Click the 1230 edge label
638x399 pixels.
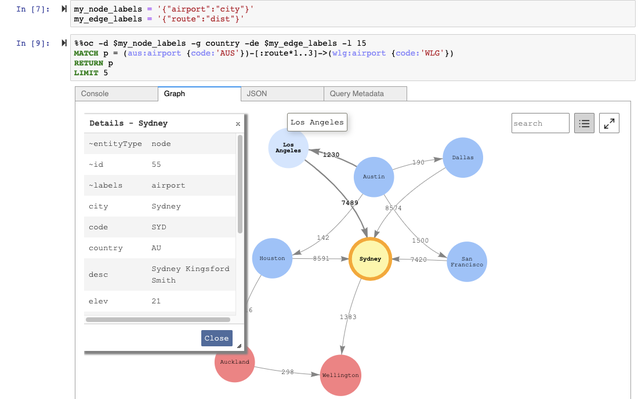pos(331,155)
